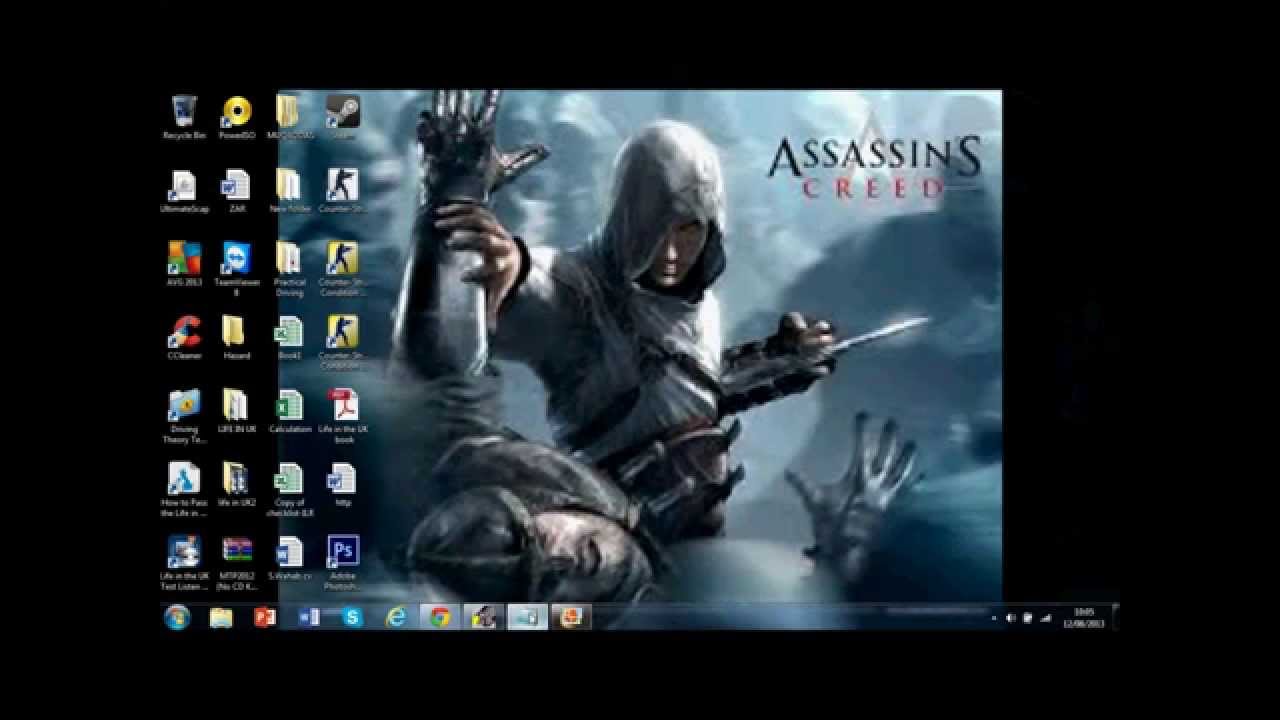
Task: Launch the Adobe Photoshop shortcut
Action: [343, 563]
